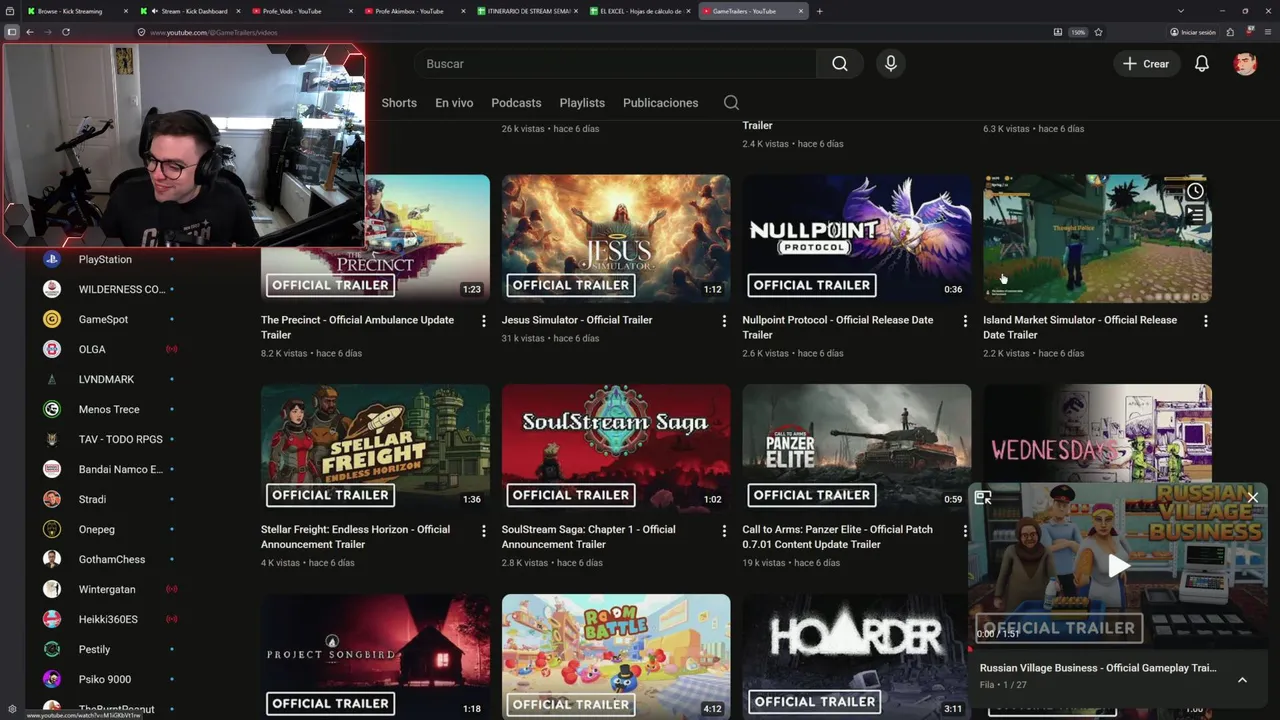The image size is (1280, 720).
Task: Open Nullpoint Protocol thumbnail
Action: tap(857, 239)
